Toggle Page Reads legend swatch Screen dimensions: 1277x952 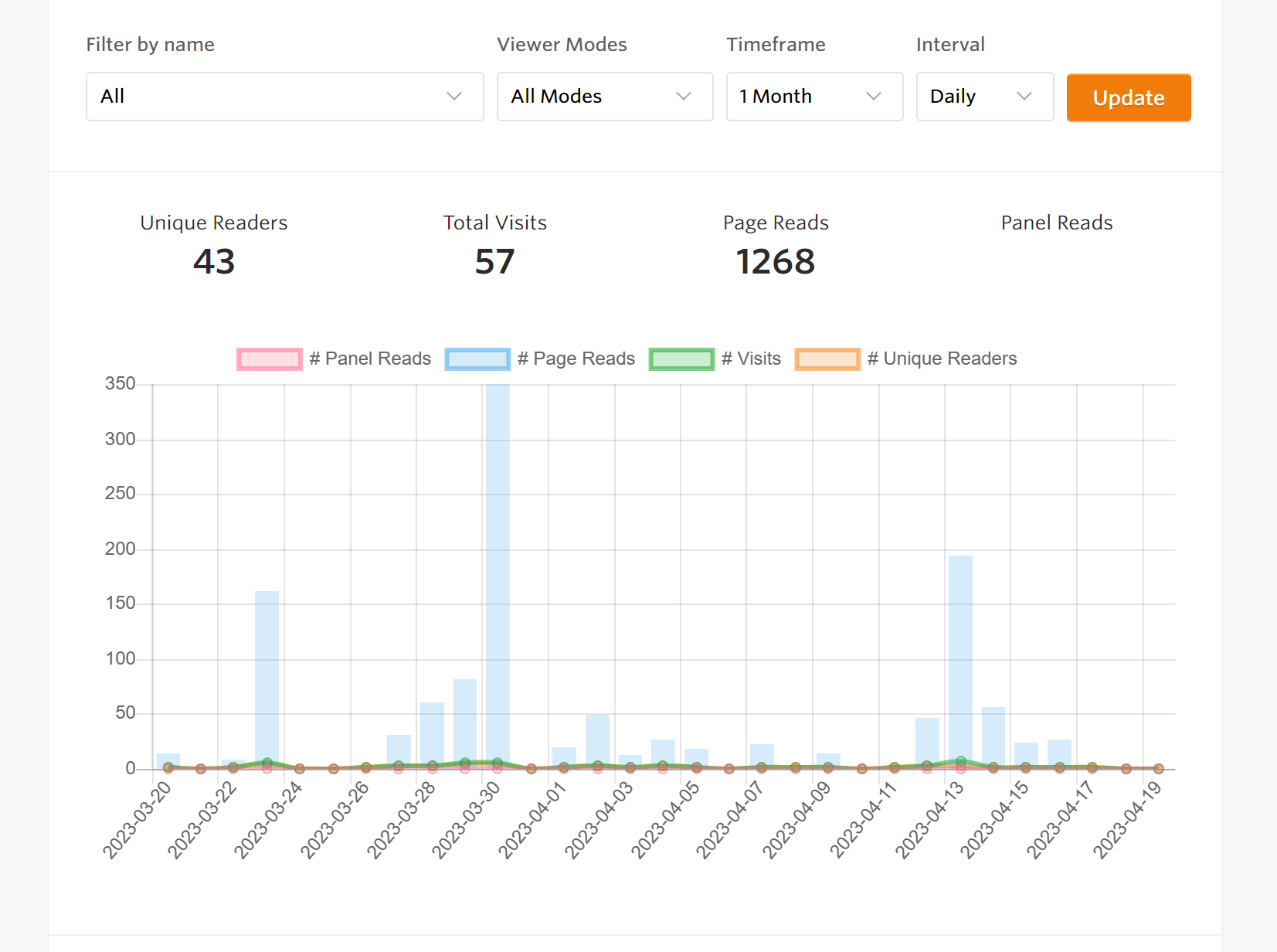[477, 359]
